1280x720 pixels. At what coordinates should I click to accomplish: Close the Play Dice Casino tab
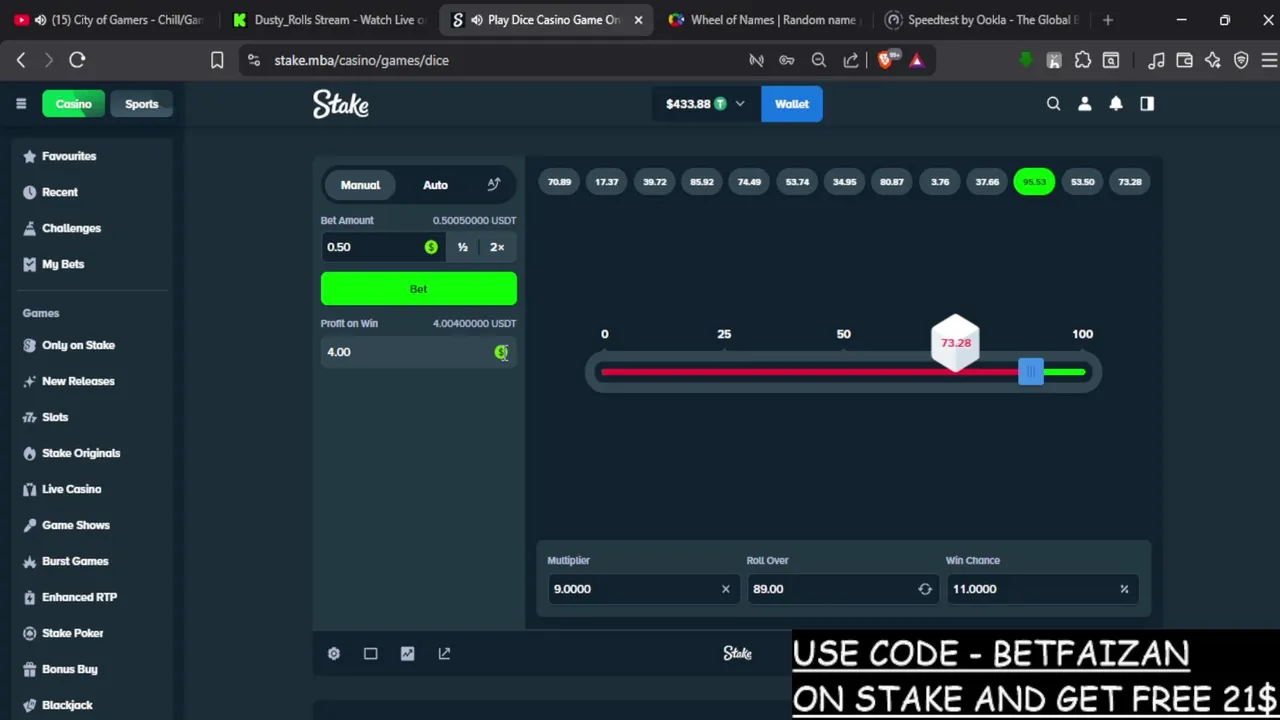click(638, 20)
